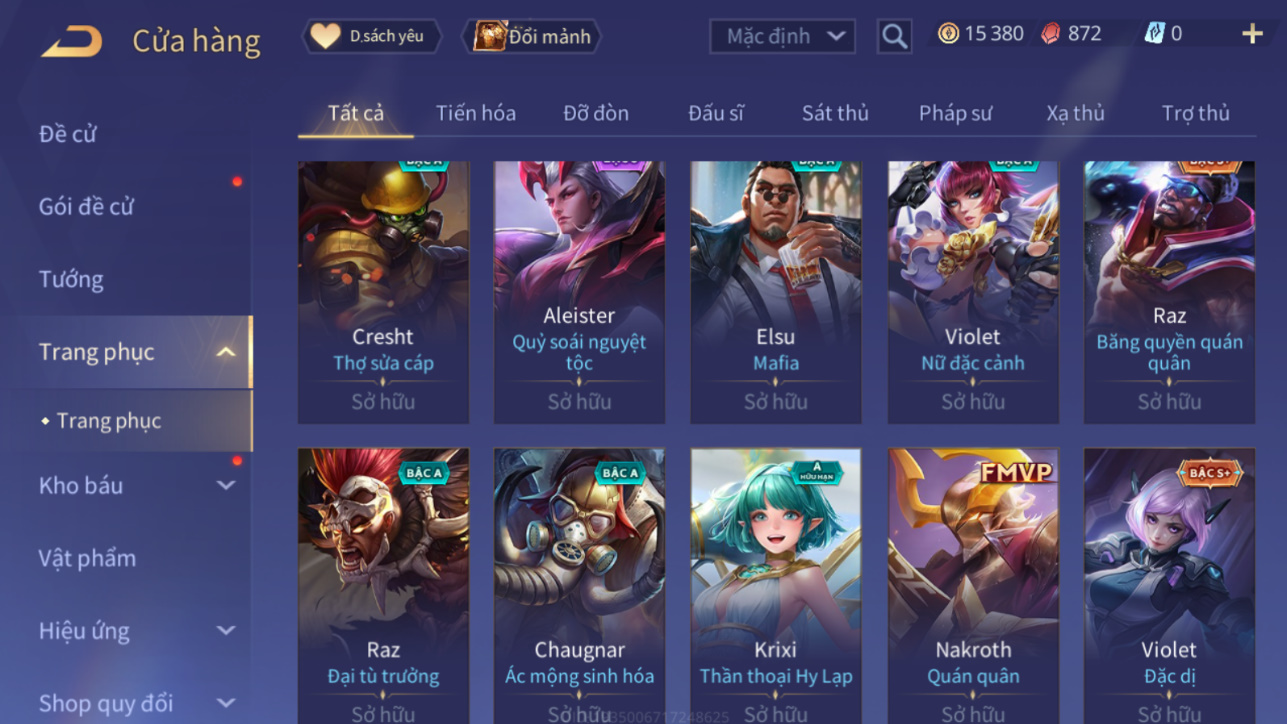
Task: Switch to the Pháp sư tab
Action: pyautogui.click(x=955, y=113)
